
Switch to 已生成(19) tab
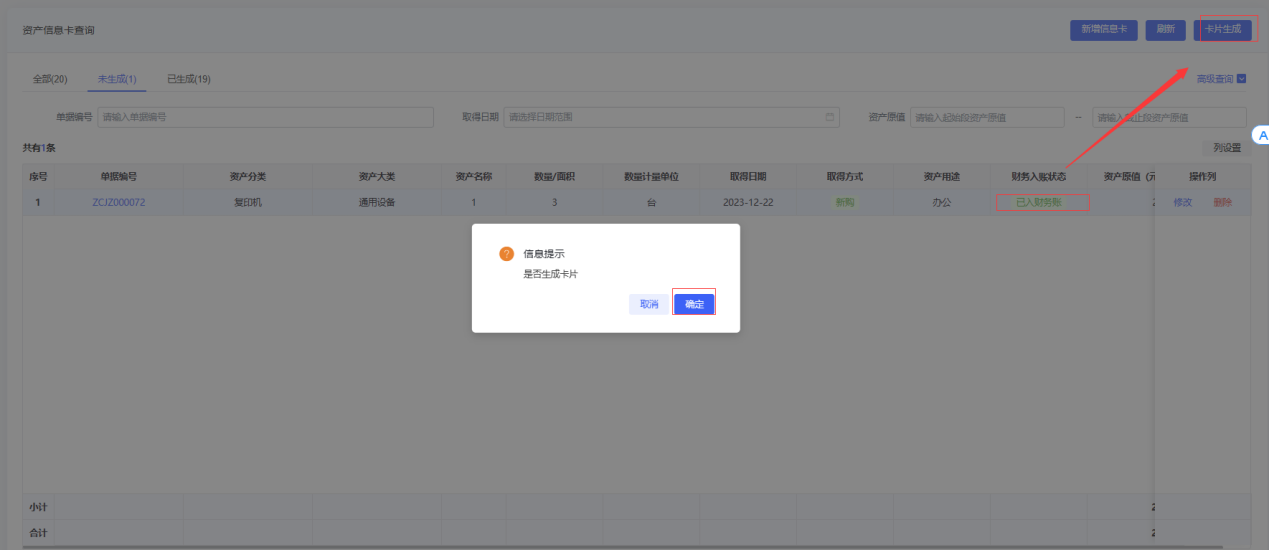(188, 79)
